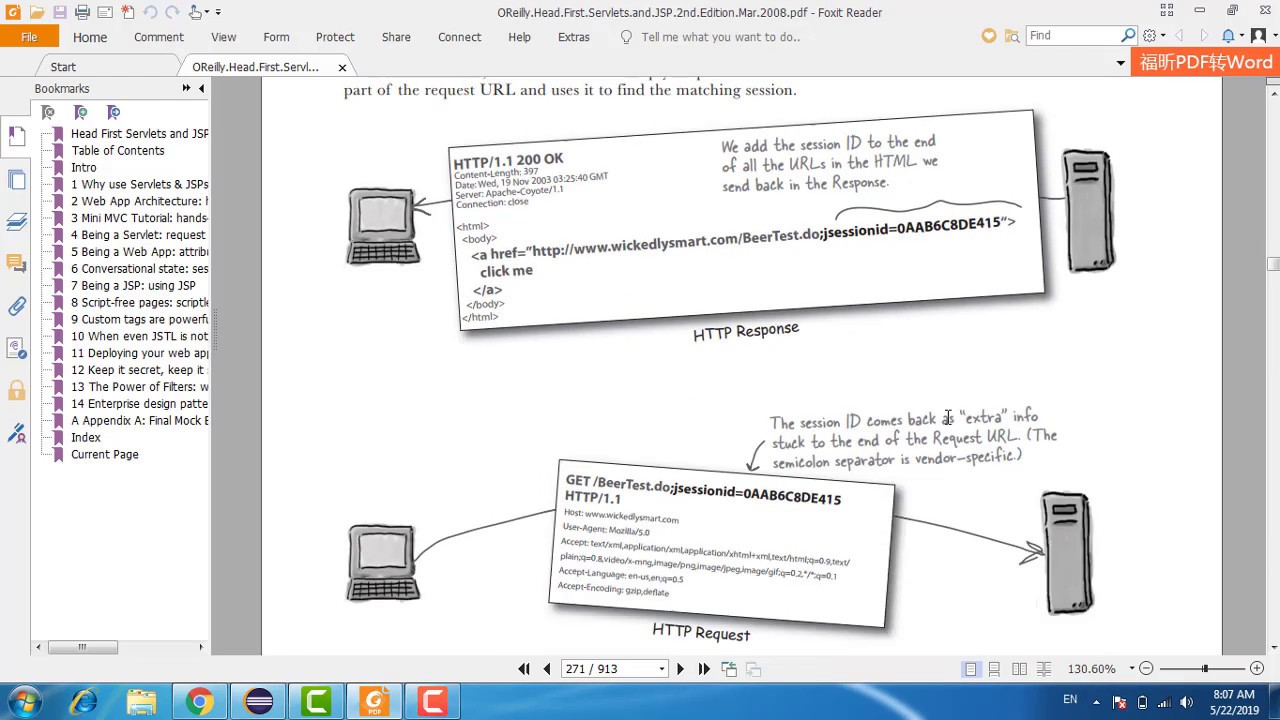Switch to the Comment ribbon tab
Screen dimensions: 1280x720
coord(159,37)
